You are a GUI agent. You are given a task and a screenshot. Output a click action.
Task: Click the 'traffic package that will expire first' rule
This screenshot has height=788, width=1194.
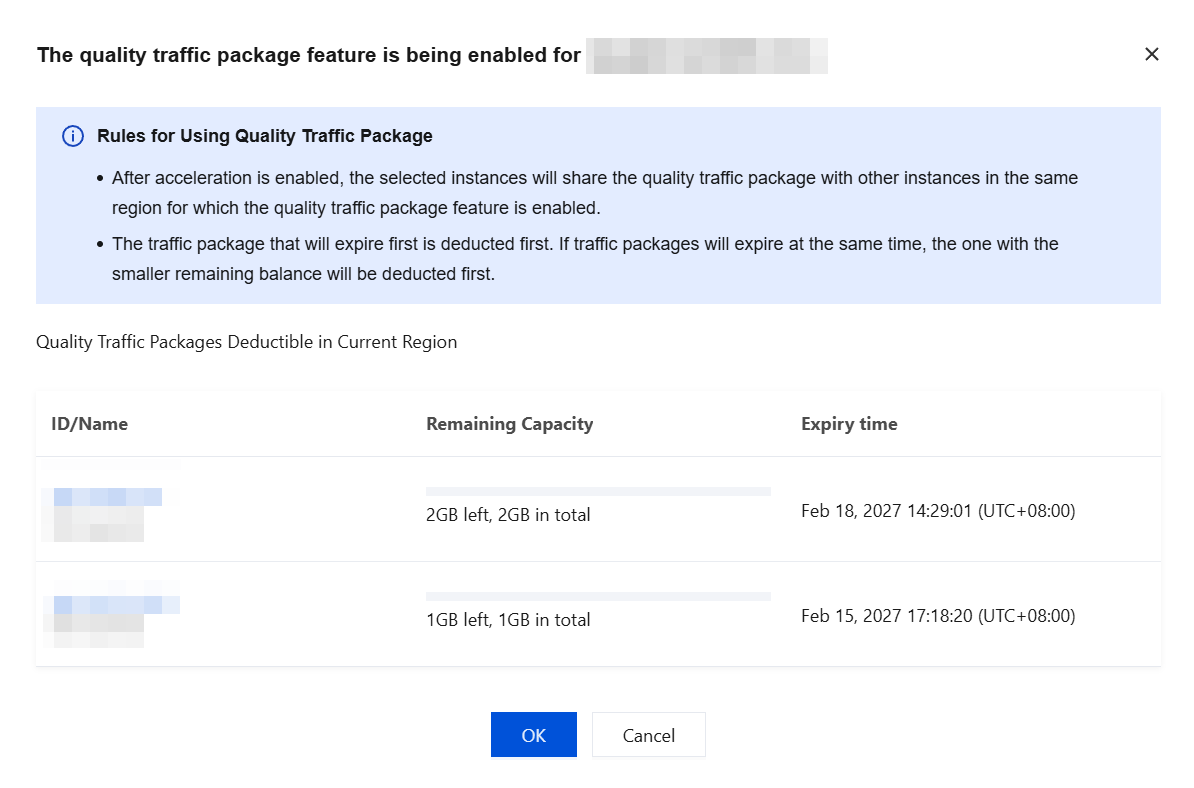tap(585, 259)
